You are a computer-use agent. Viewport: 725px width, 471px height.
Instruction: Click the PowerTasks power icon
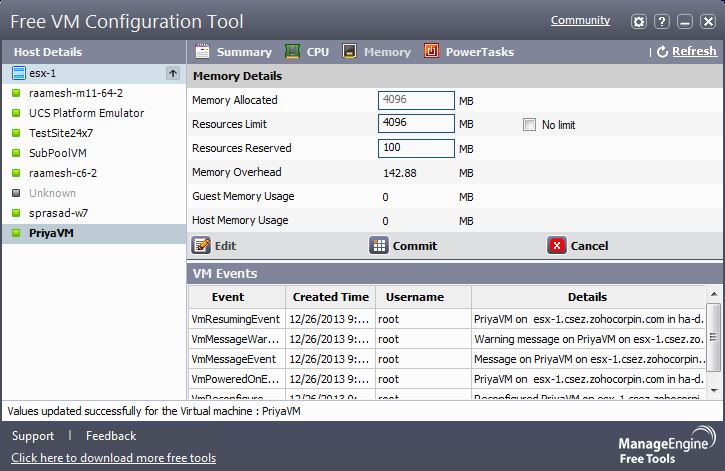431,51
